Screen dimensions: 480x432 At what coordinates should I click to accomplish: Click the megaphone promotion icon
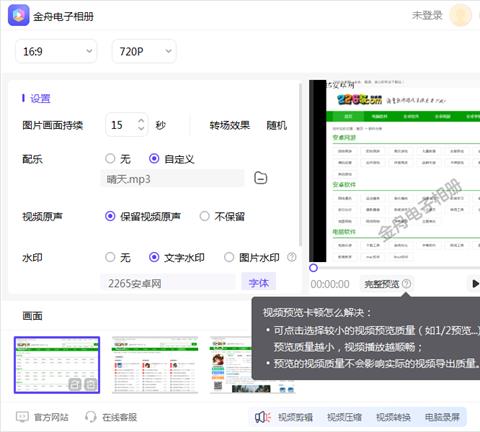click(x=263, y=417)
